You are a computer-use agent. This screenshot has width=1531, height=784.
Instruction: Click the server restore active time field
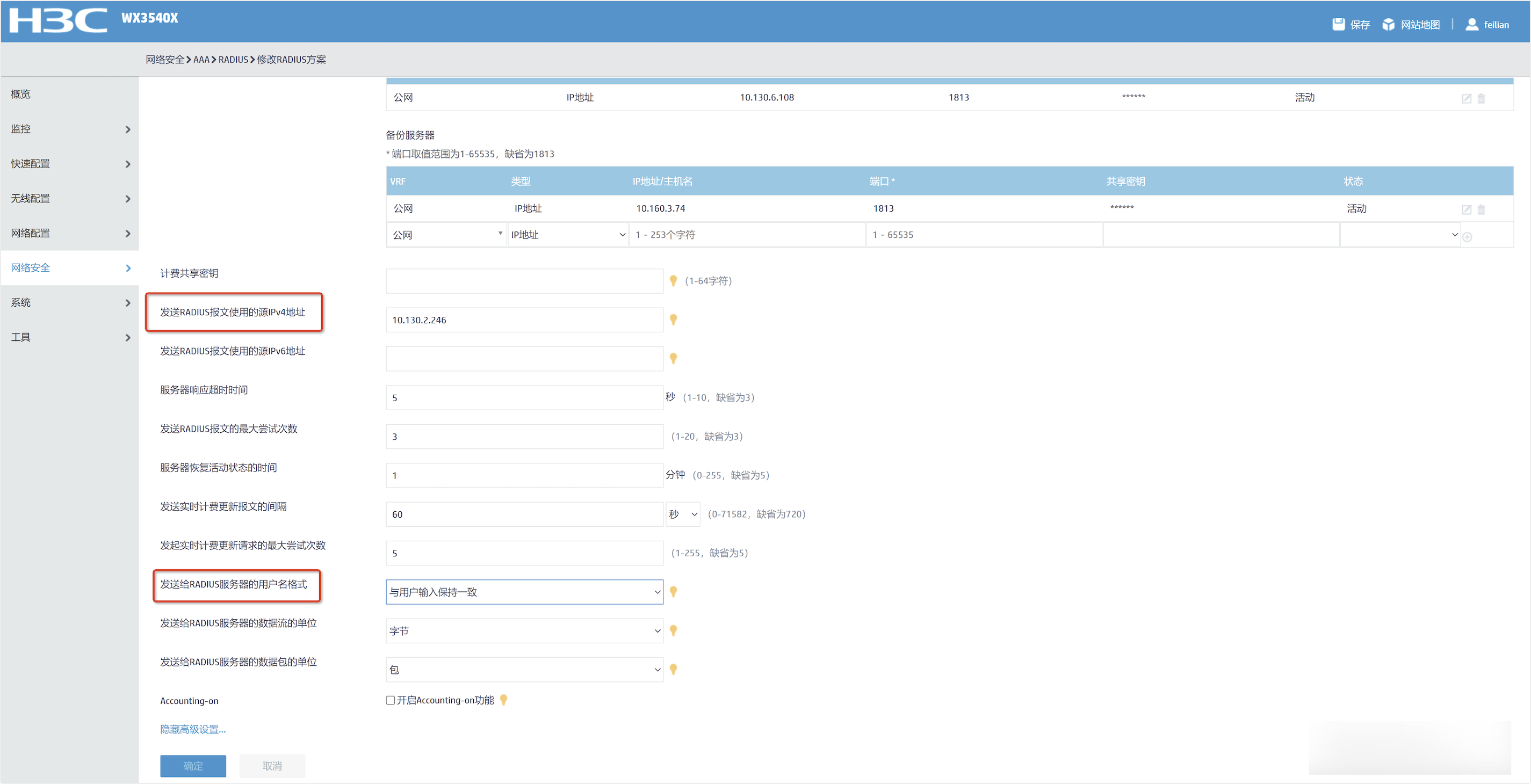(524, 475)
